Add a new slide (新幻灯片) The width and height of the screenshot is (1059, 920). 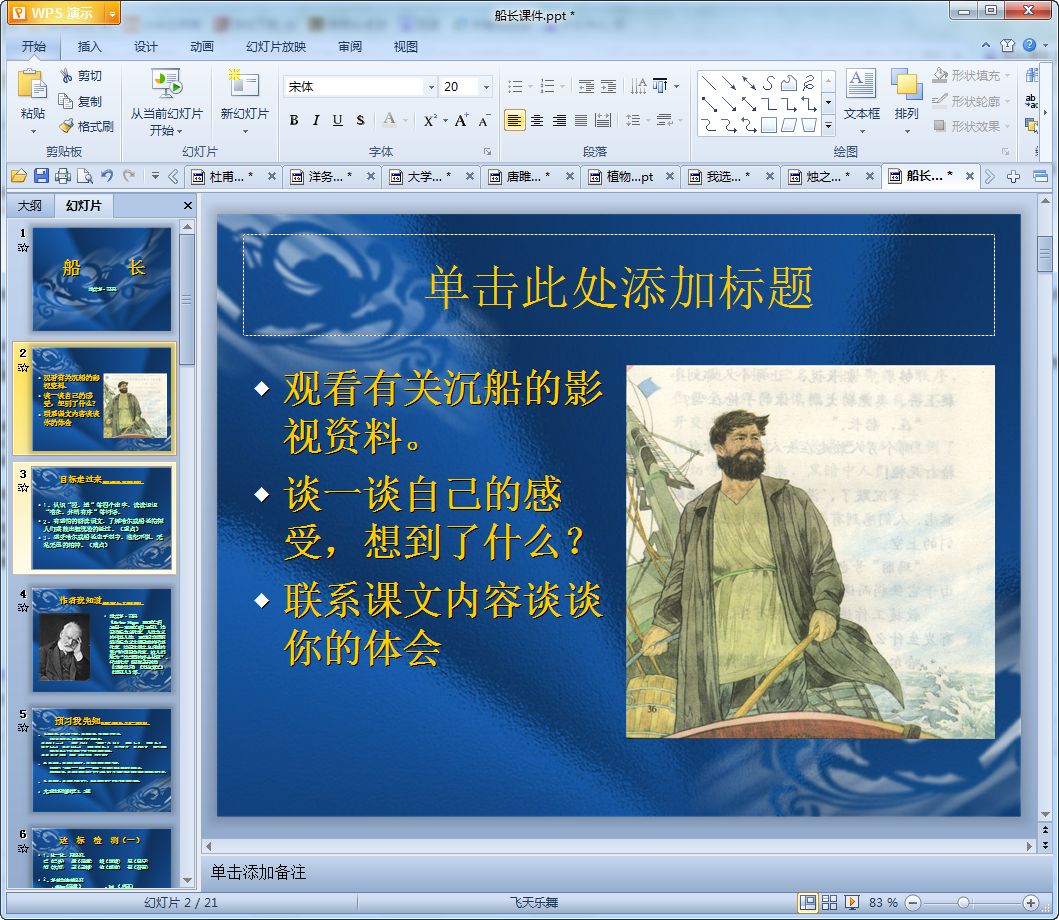tap(244, 100)
